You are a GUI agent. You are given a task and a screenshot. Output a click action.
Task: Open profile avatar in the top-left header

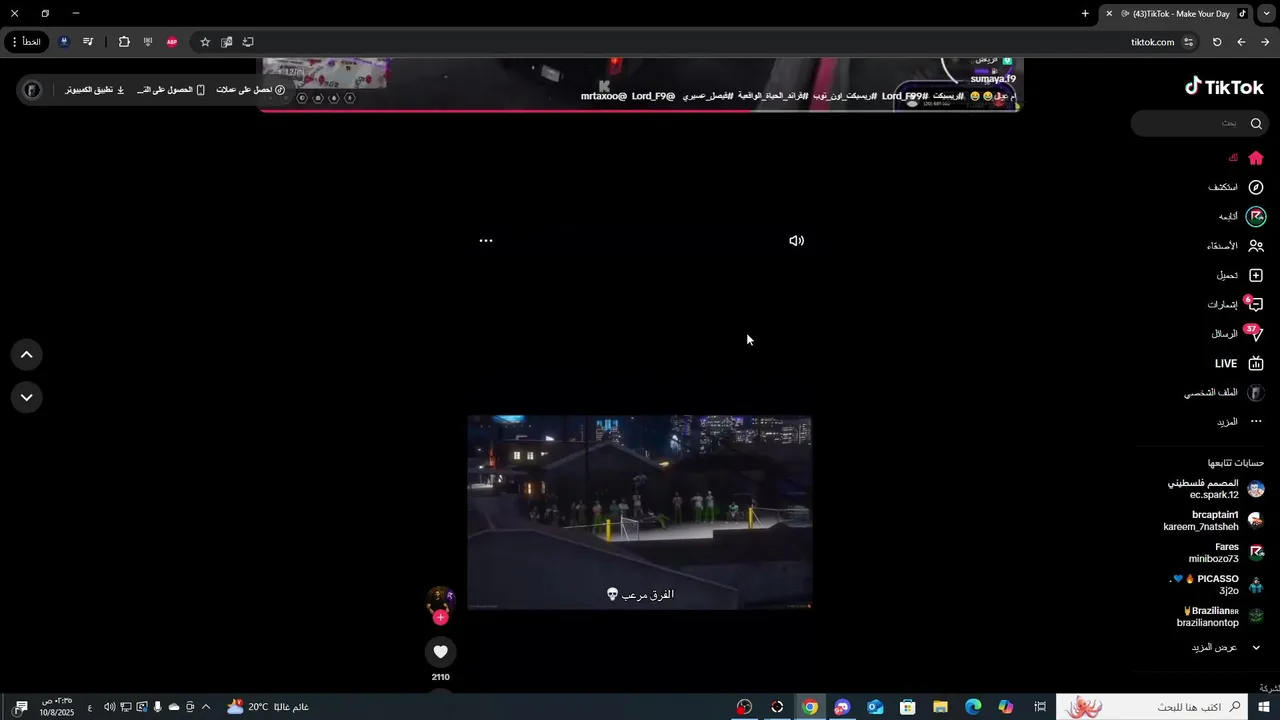32,90
